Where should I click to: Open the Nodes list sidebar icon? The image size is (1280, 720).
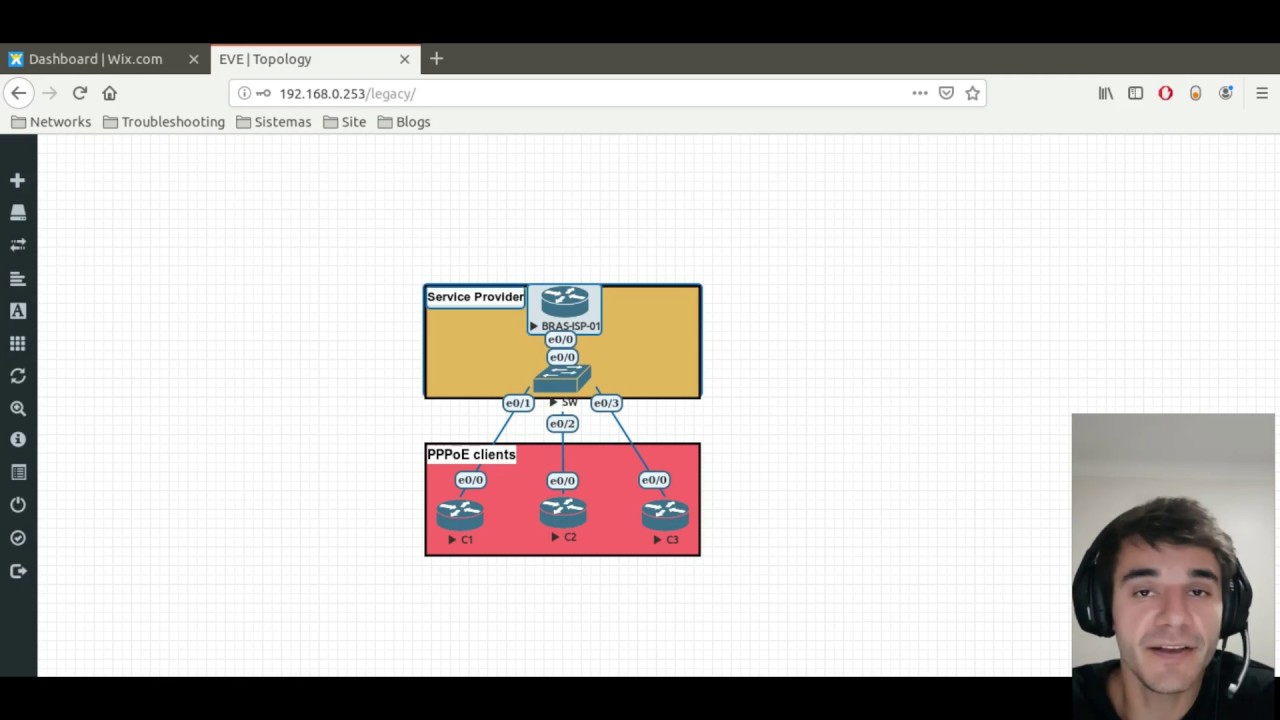click(x=17, y=213)
